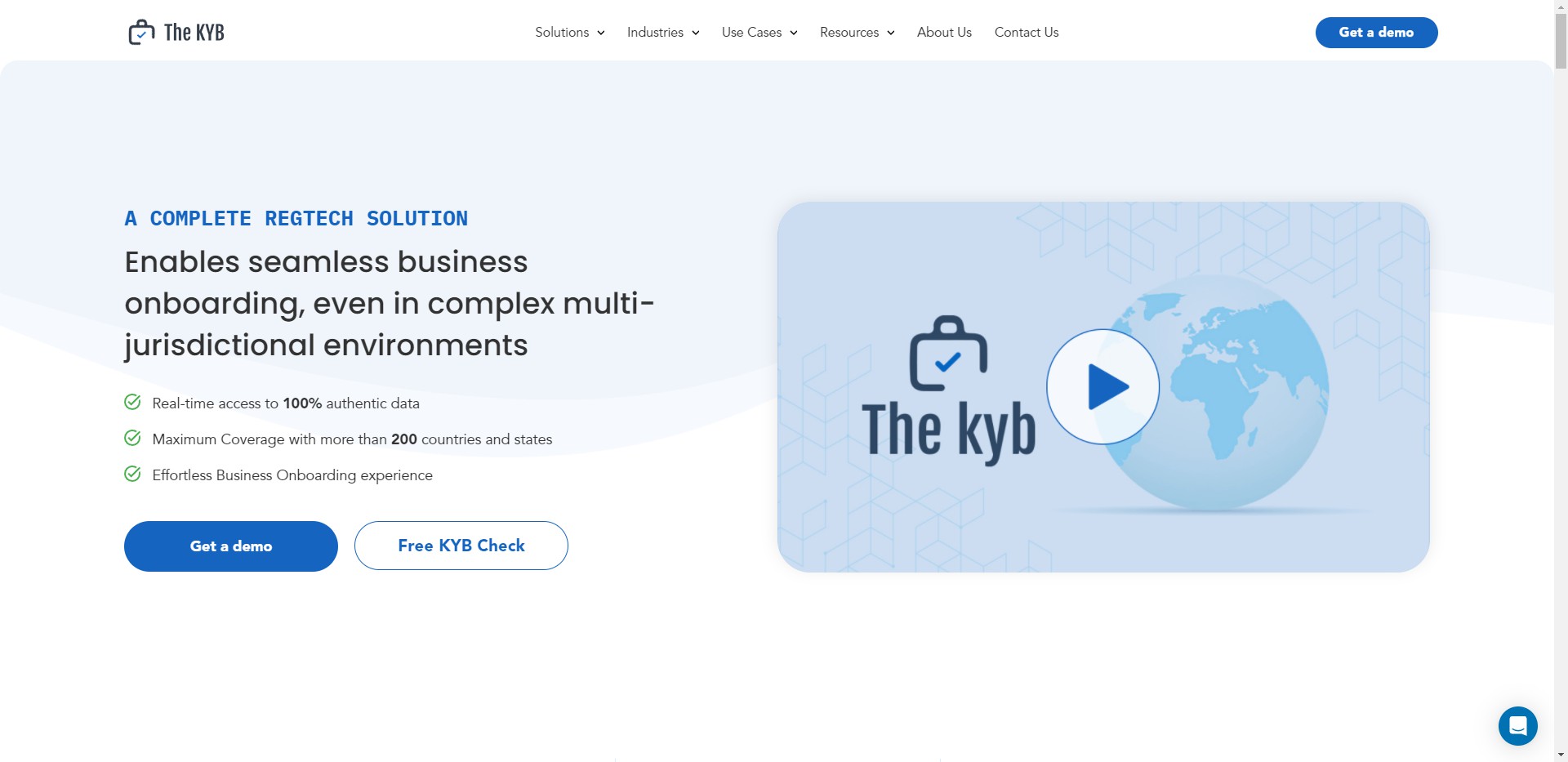The width and height of the screenshot is (1568, 762).
Task: Select About Us in the navigation
Action: coord(944,33)
